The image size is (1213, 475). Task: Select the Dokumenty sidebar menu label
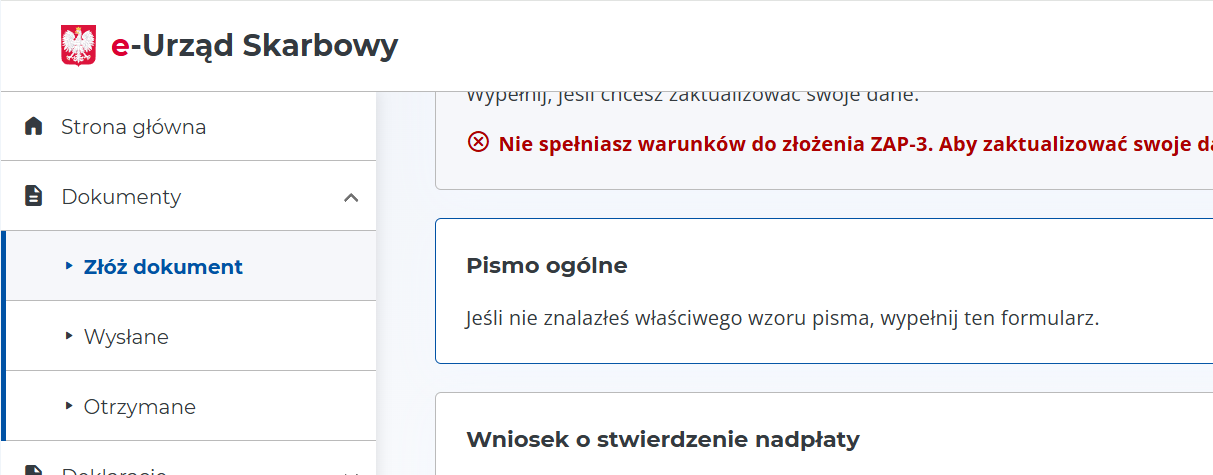pyautogui.click(x=121, y=197)
